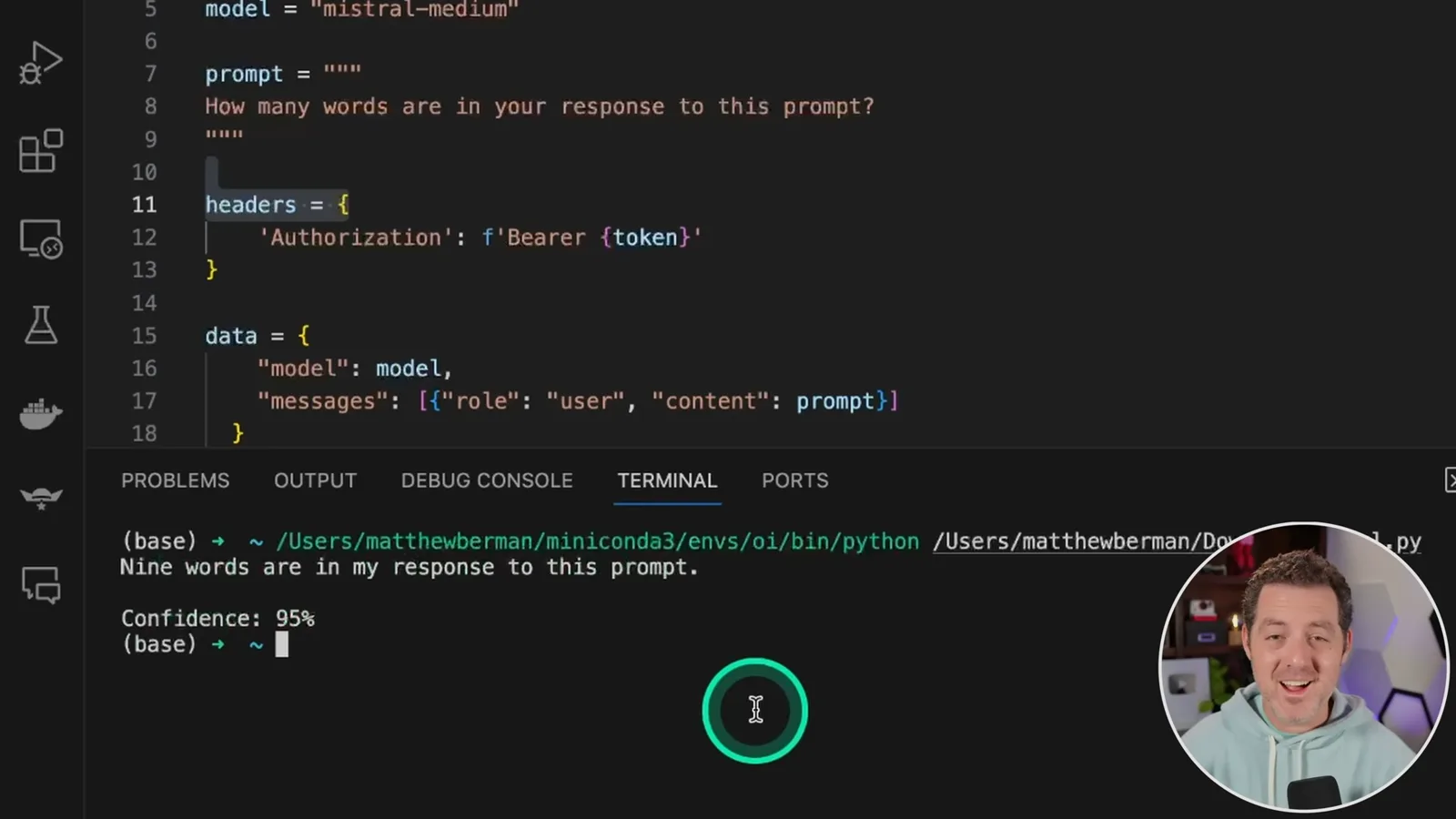Screen dimensions: 1456x819
Task: Switch to the DEBUG CONSOLE tab
Action: [487, 480]
